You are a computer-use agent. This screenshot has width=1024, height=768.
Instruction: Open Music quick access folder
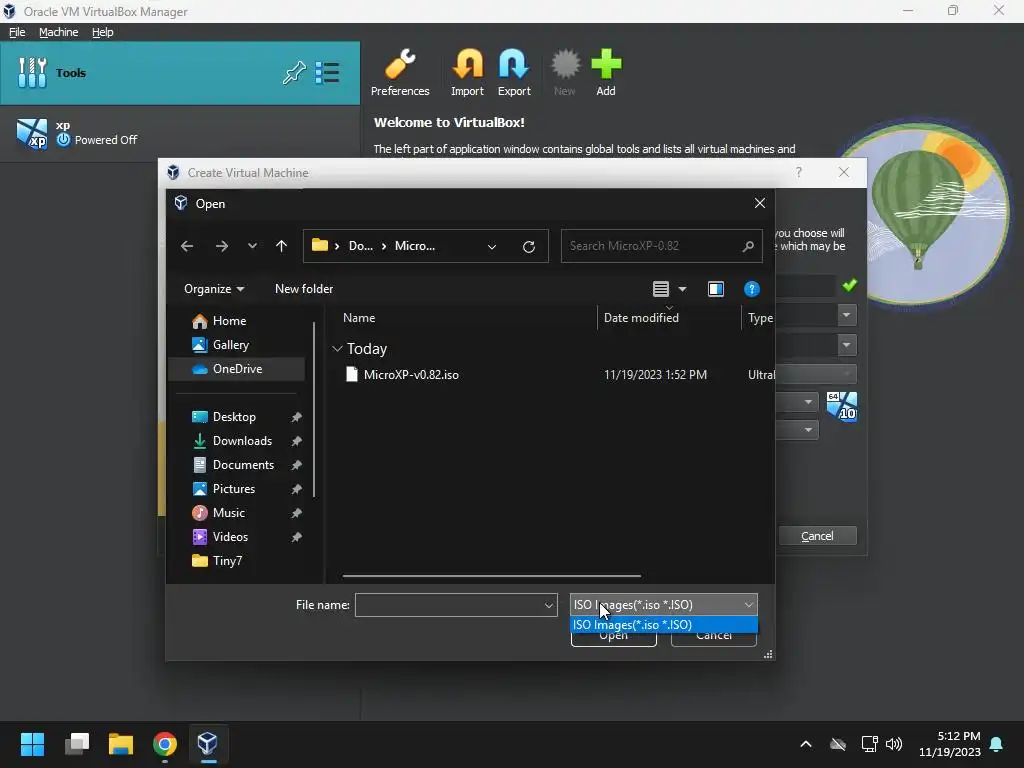229,513
